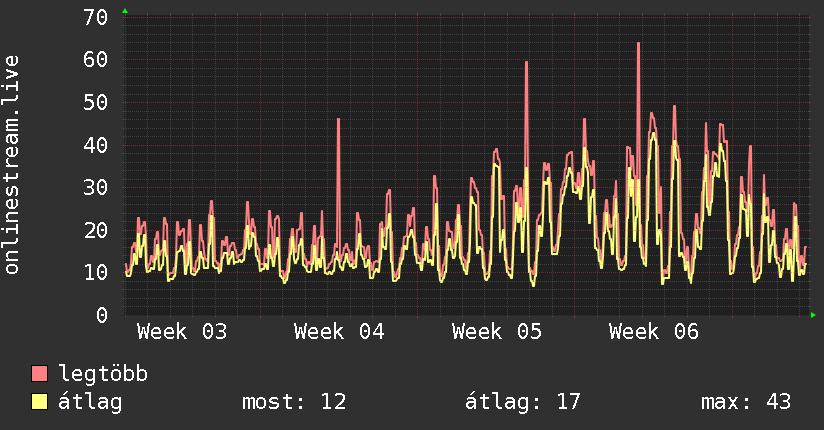Click the 20 label on the y-axis
This screenshot has width=824, height=430.
pyautogui.click(x=96, y=230)
